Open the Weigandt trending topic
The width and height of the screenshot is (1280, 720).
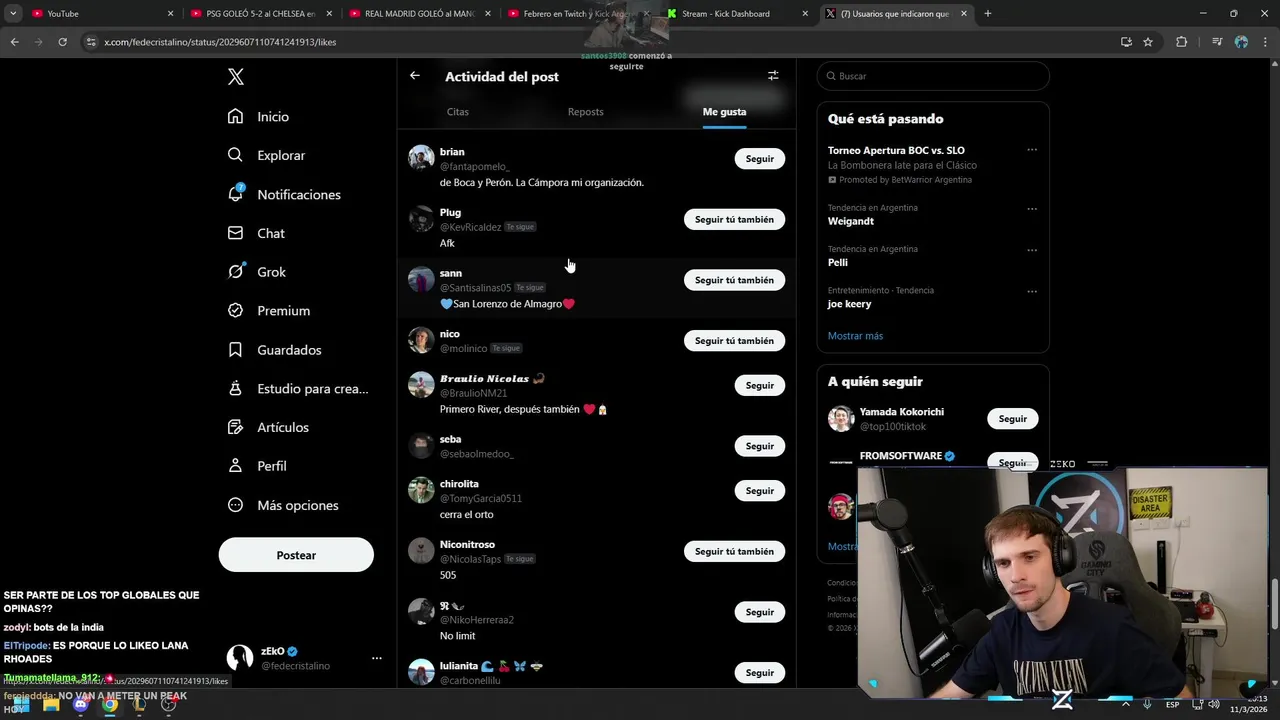(x=850, y=222)
